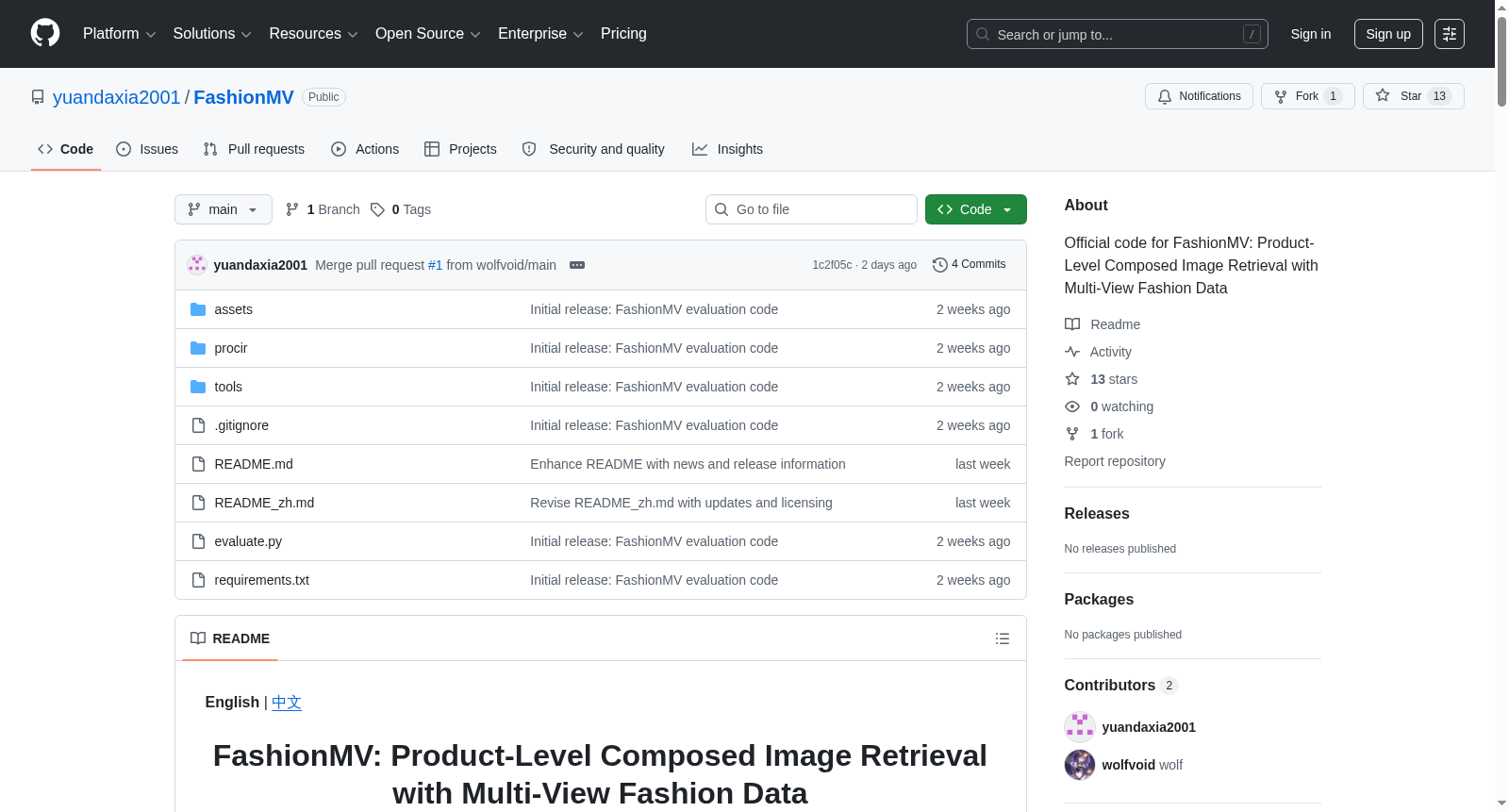View the 0 Tags link
This screenshot has width=1509, height=812.
401,209
